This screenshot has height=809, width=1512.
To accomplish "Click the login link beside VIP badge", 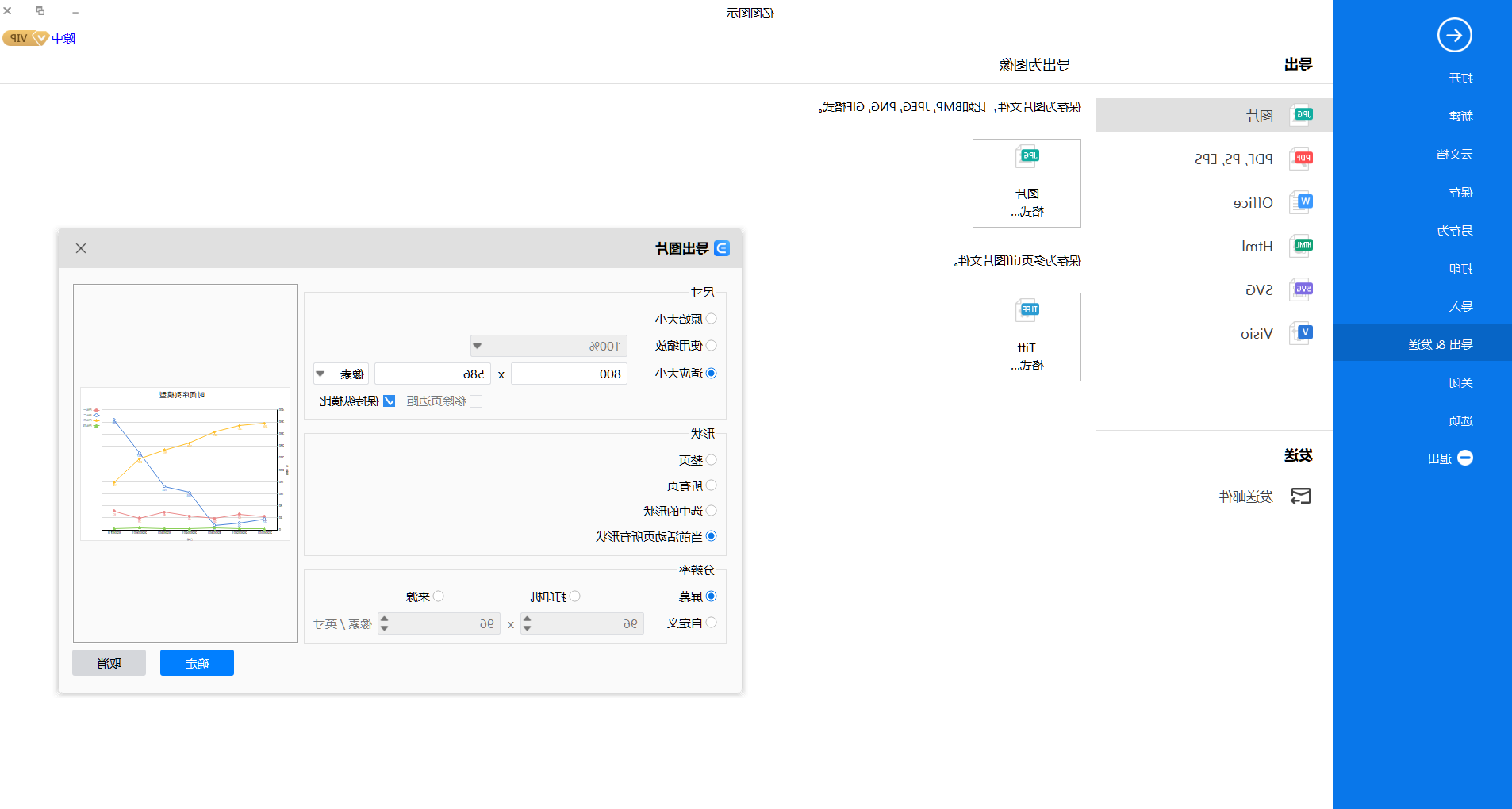I will pyautogui.click(x=63, y=38).
